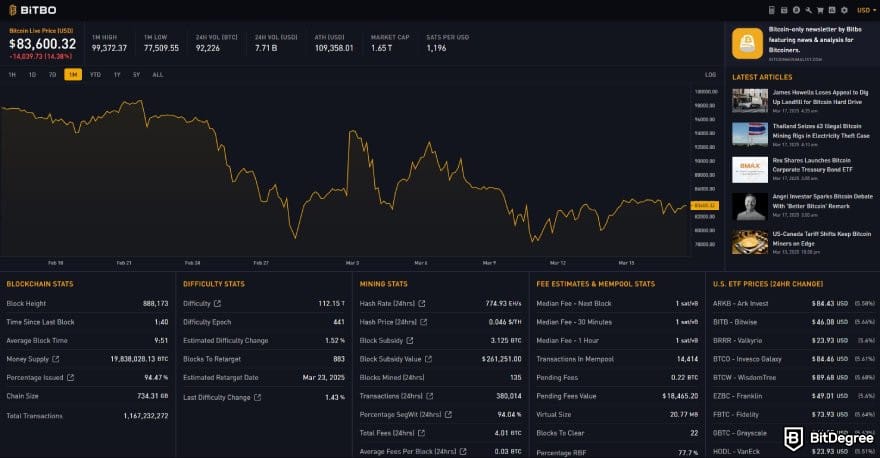Click the US-Canada tariff article thumbnail
The width and height of the screenshot is (880, 458).
750,242
